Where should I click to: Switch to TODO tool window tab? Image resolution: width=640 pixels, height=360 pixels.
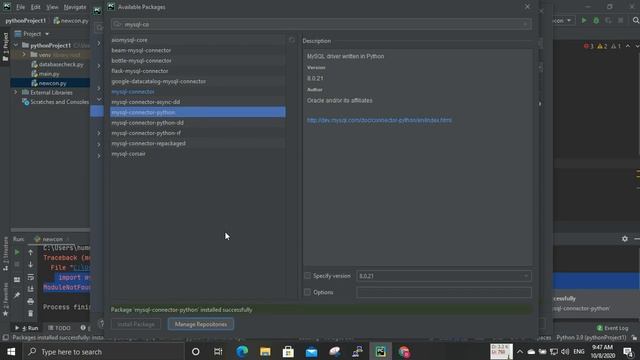[x=59, y=328]
